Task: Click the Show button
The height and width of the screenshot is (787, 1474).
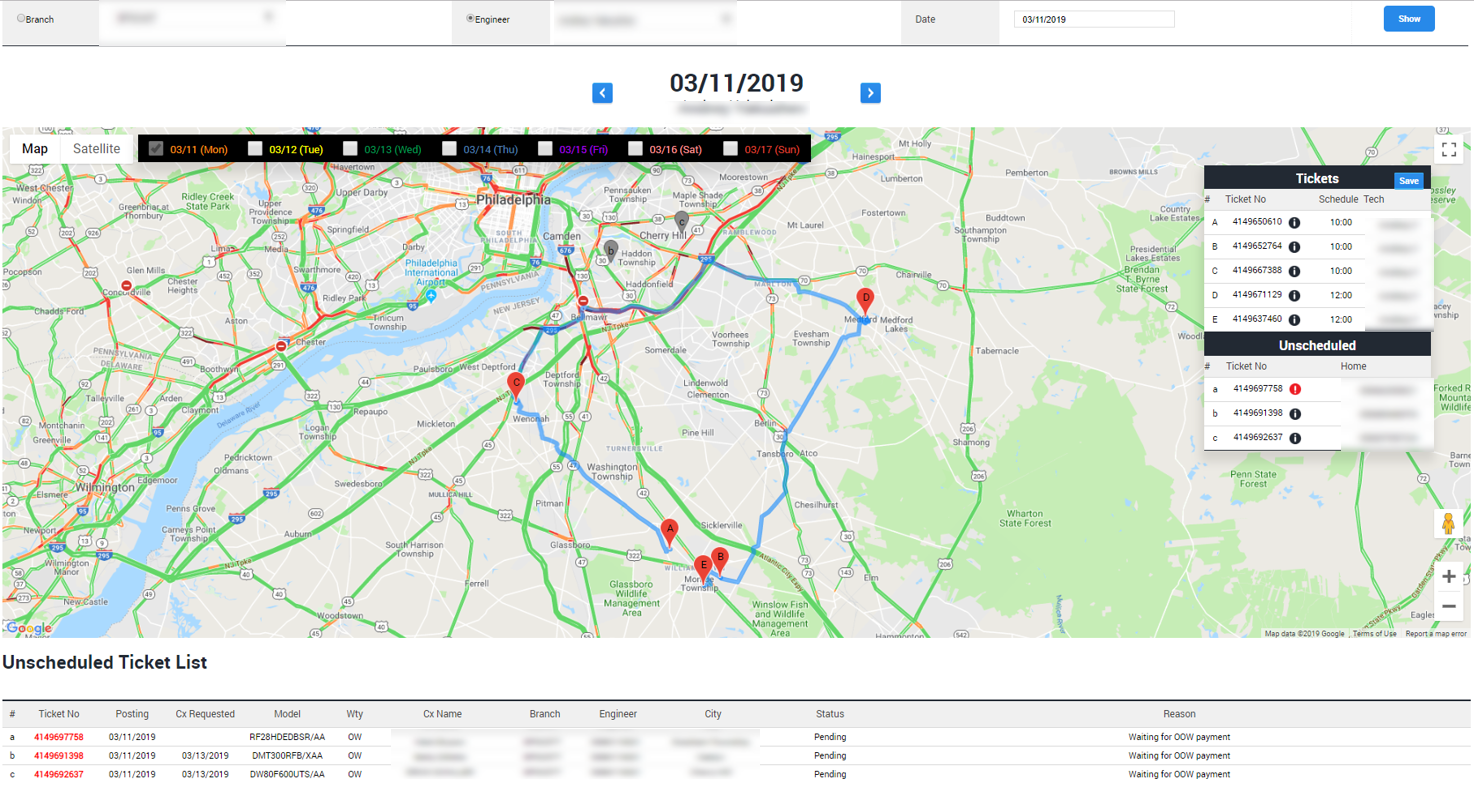Action: coord(1409,18)
